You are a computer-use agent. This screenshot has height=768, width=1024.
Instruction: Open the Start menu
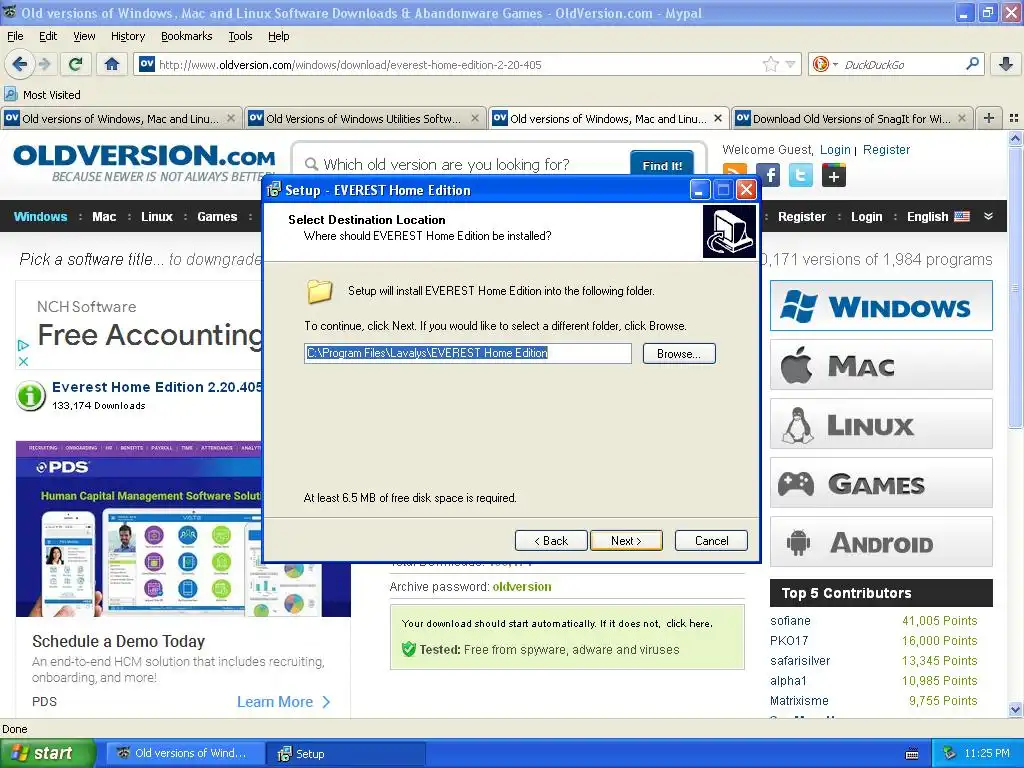pyautogui.click(x=47, y=754)
